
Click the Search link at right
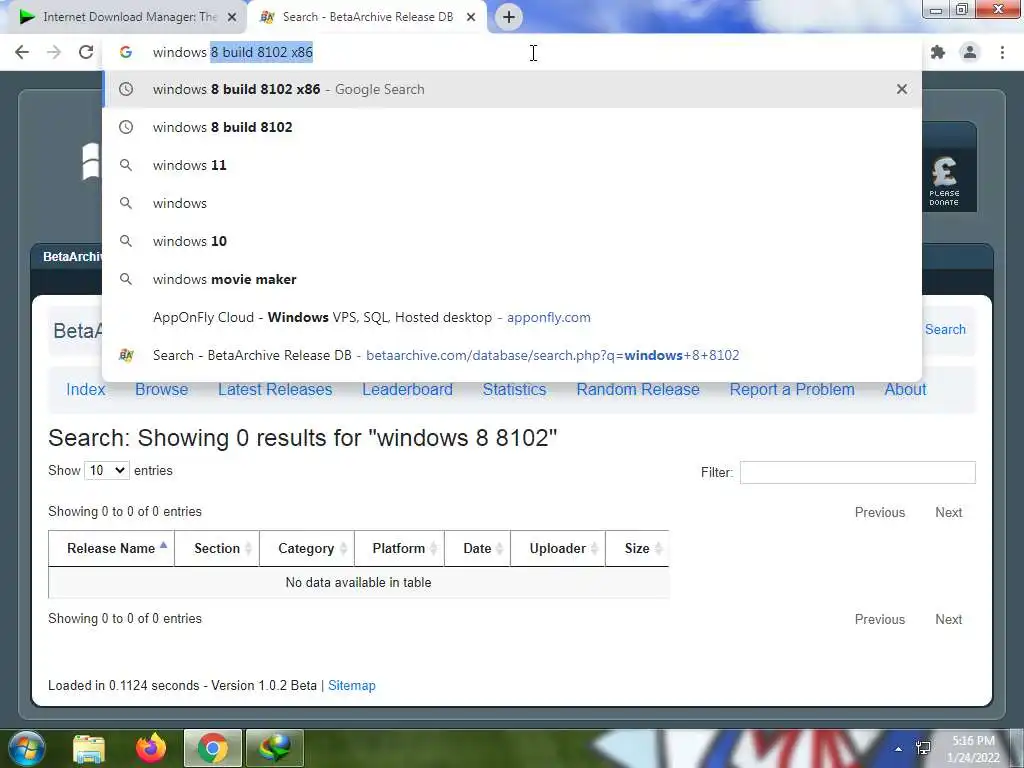click(945, 329)
